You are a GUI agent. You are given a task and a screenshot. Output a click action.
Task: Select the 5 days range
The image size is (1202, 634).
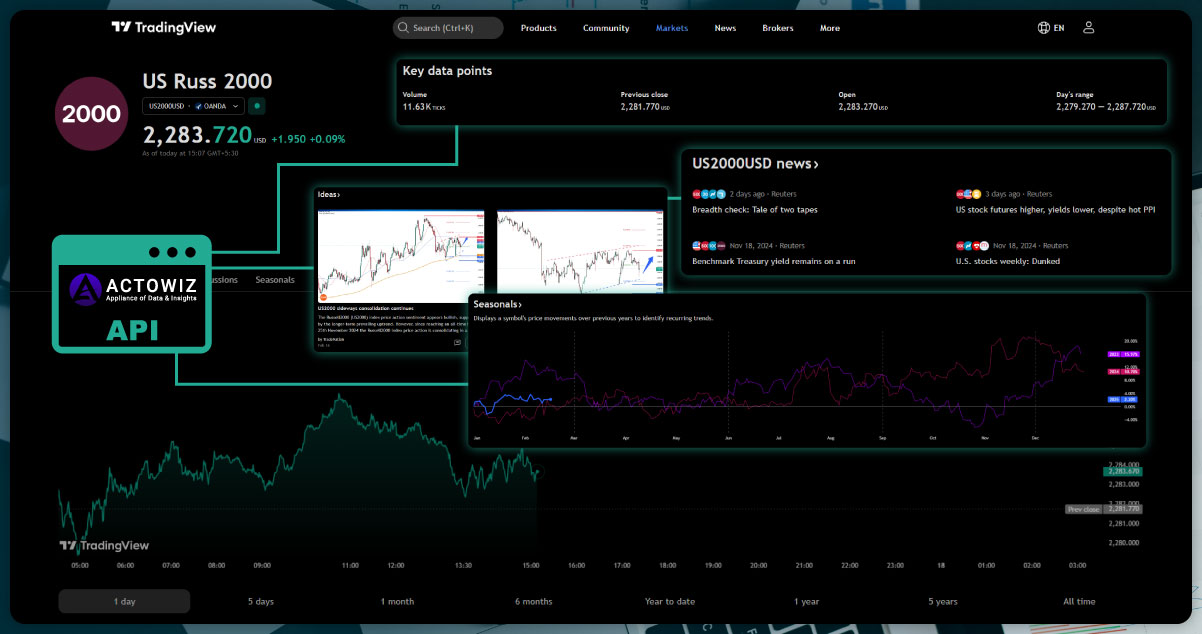[x=261, y=601]
